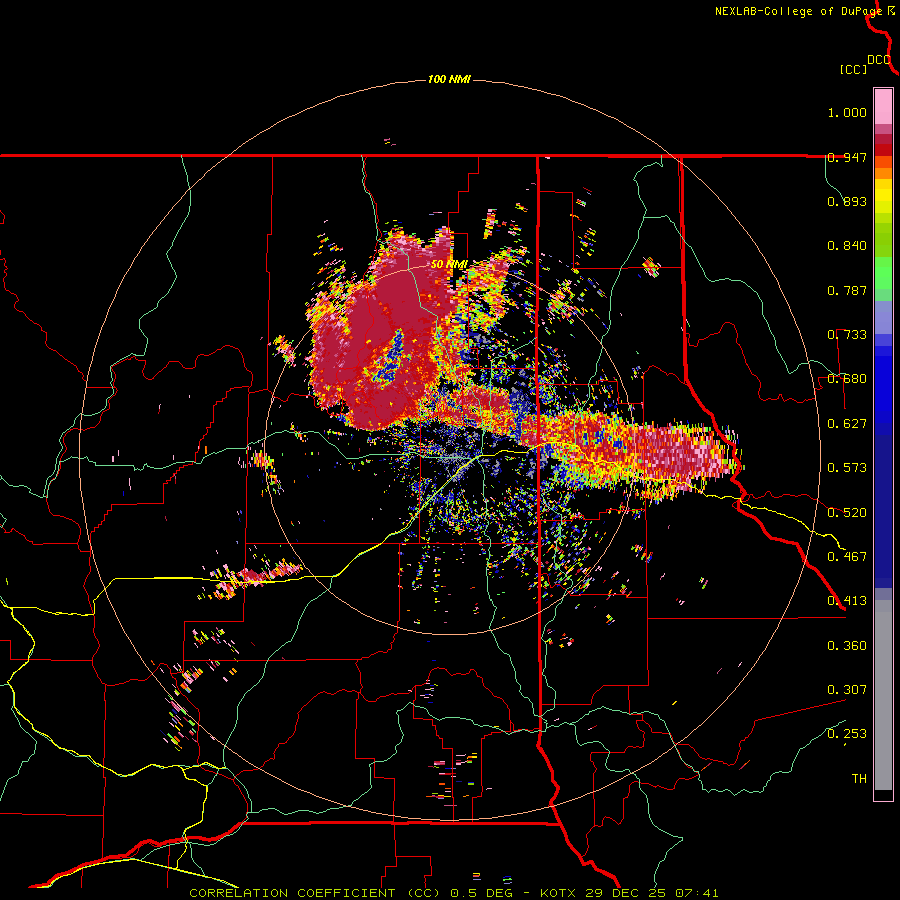
Task: Select the 0.680 scale value
Action: [847, 379]
